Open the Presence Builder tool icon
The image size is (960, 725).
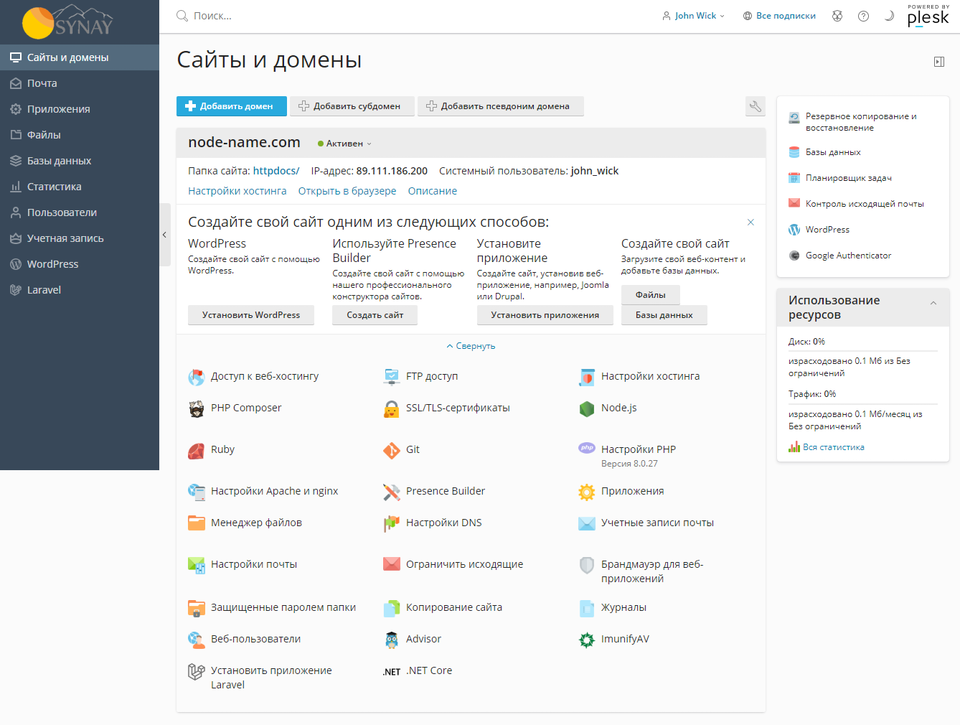391,492
